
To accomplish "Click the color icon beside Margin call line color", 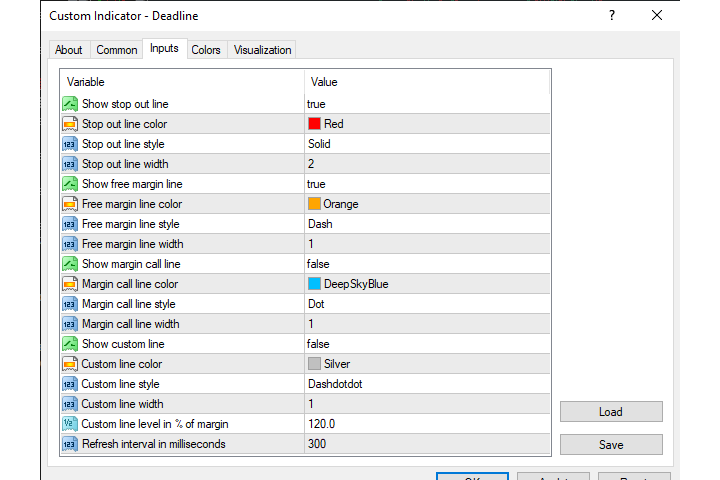I will [70, 284].
